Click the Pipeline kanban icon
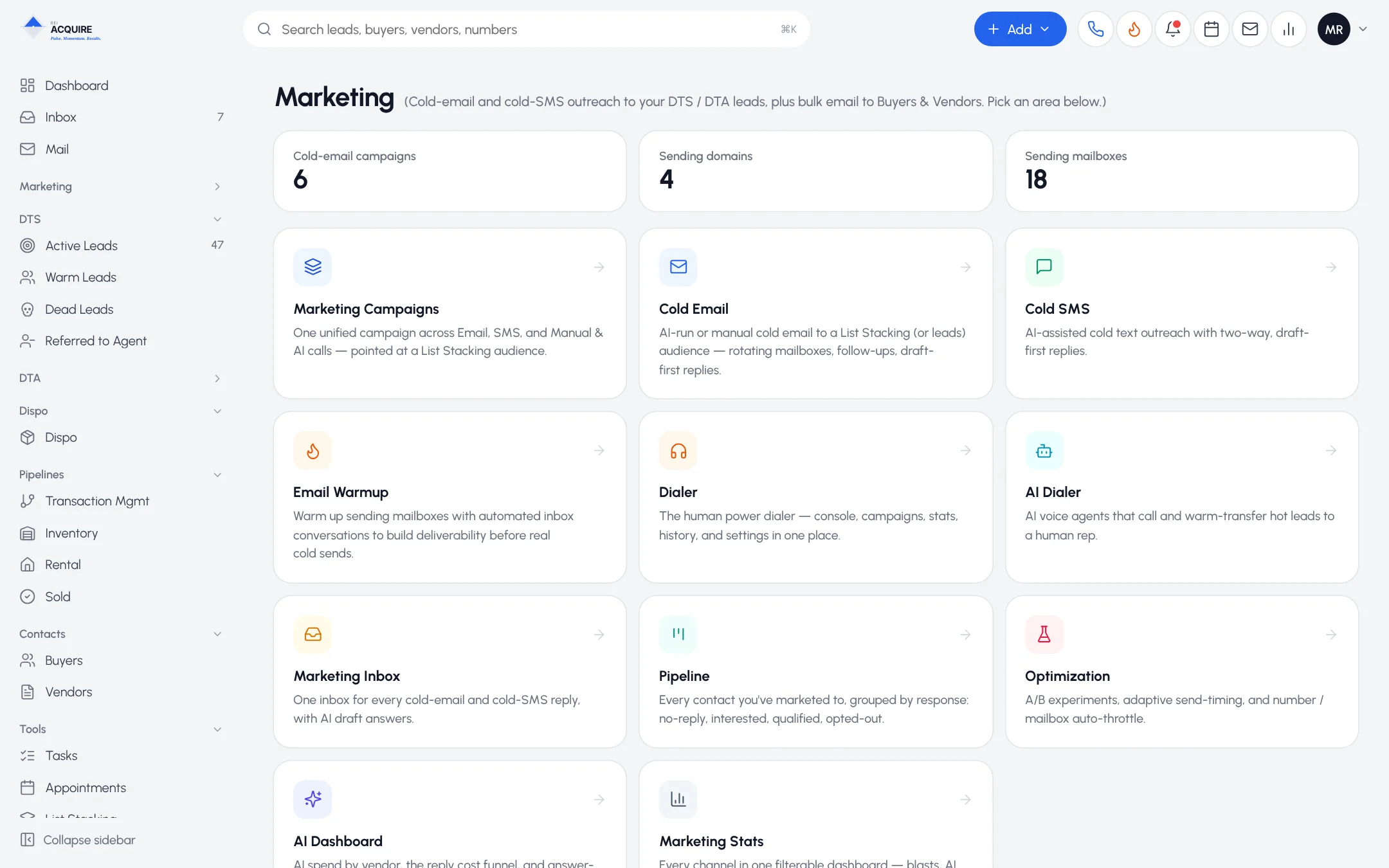Image resolution: width=1389 pixels, height=868 pixels. pos(678,635)
